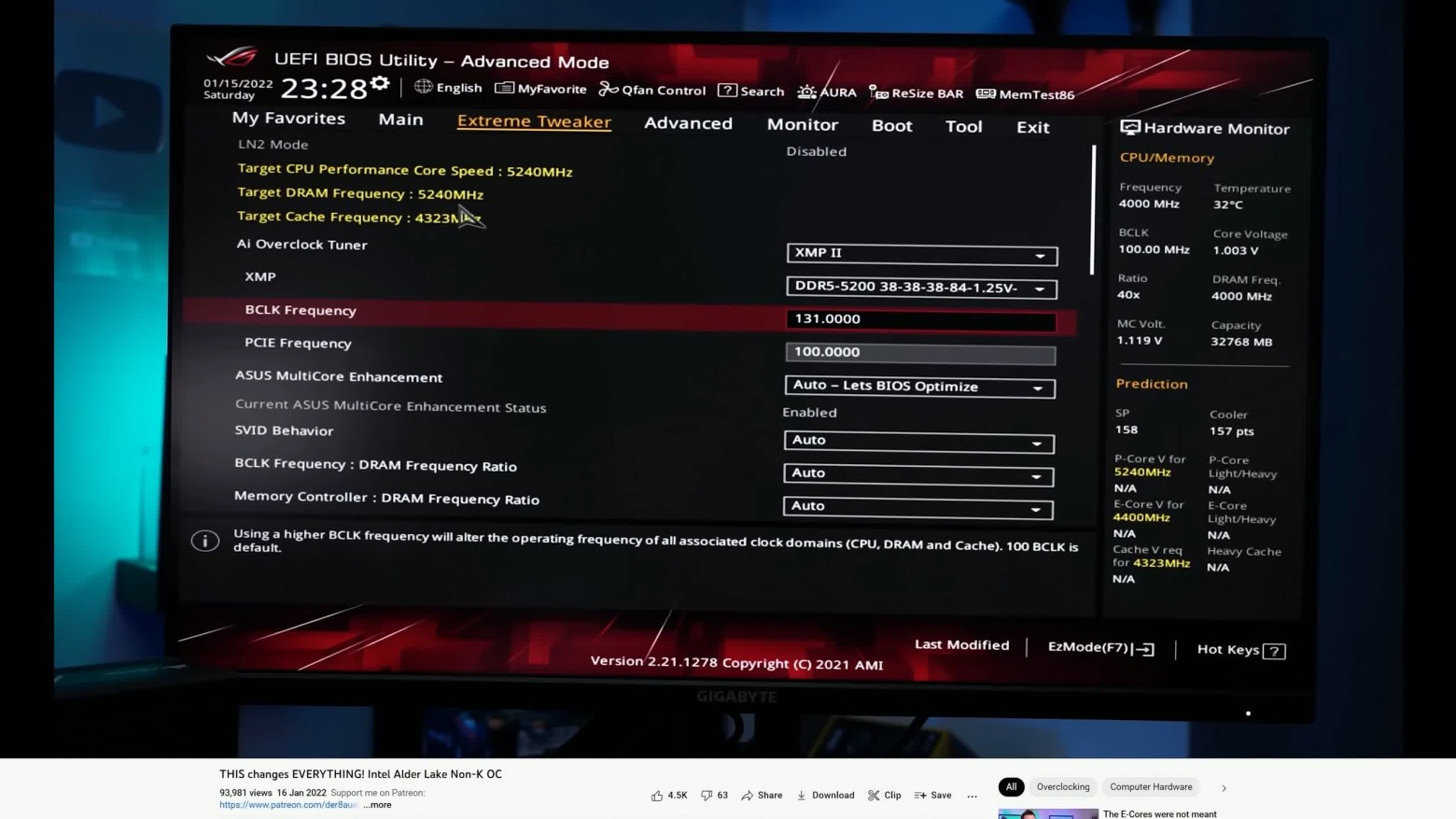Click the info icon beside BCLK help text
The image size is (1456, 819).
[205, 541]
